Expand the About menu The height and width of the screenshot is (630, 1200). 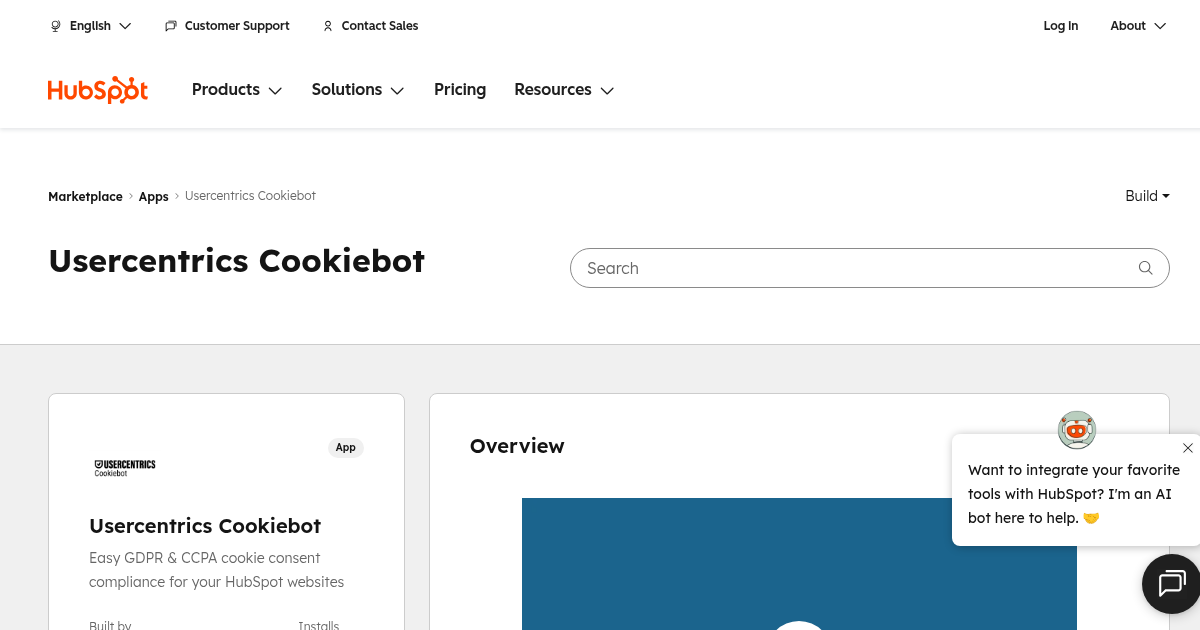[x=1138, y=26]
